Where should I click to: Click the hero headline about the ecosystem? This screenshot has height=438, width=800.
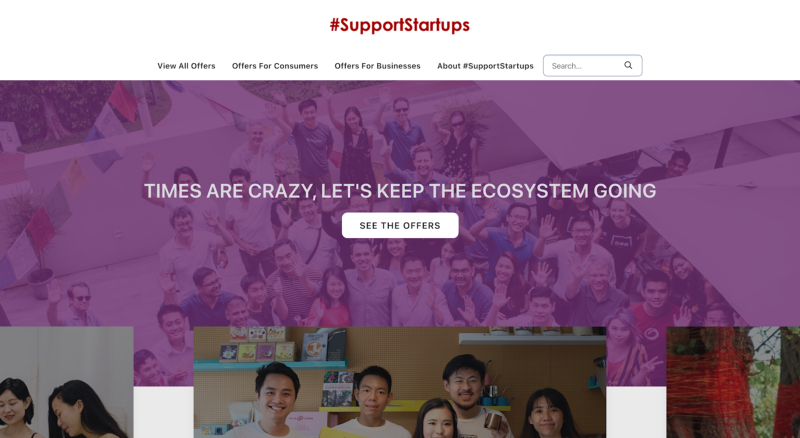click(400, 191)
